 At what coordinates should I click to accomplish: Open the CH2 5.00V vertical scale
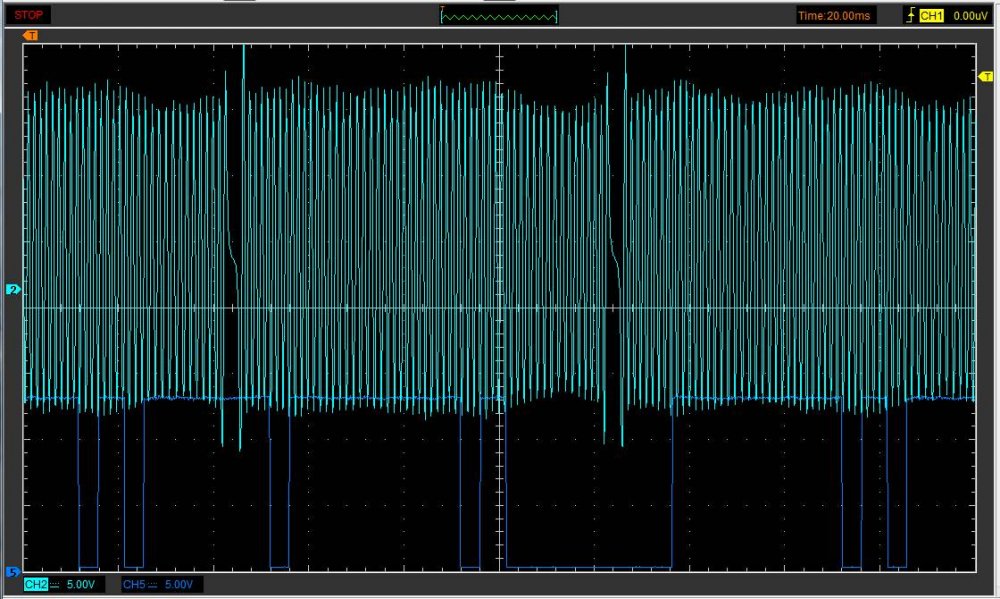(80, 584)
